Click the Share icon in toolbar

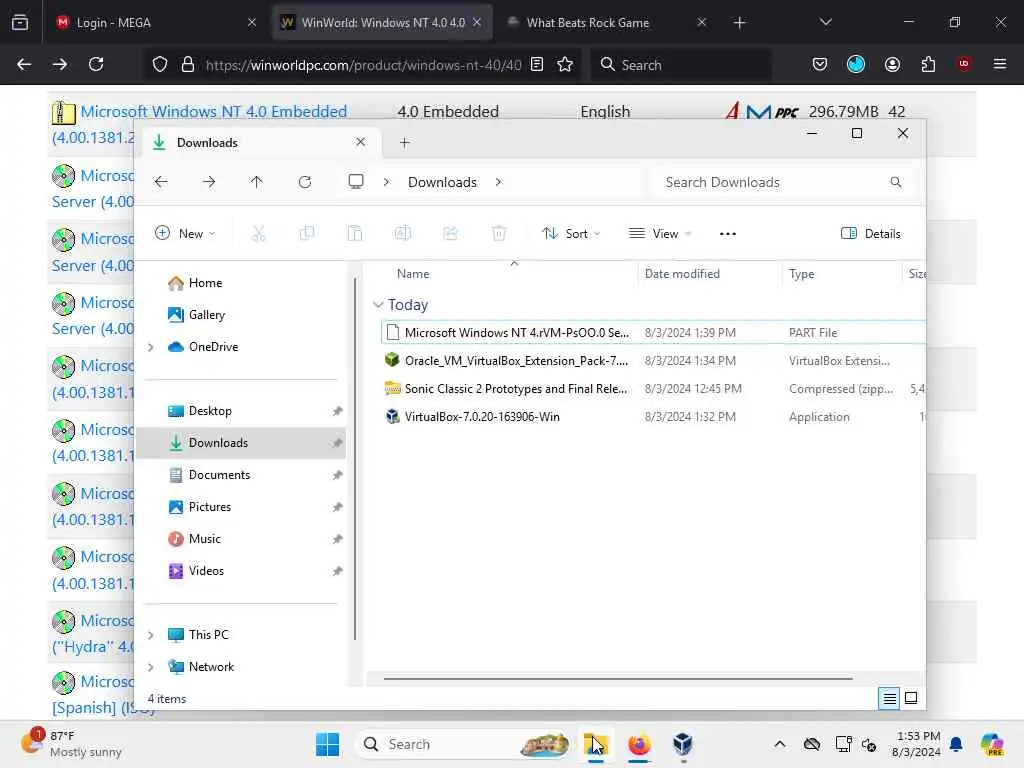point(450,233)
